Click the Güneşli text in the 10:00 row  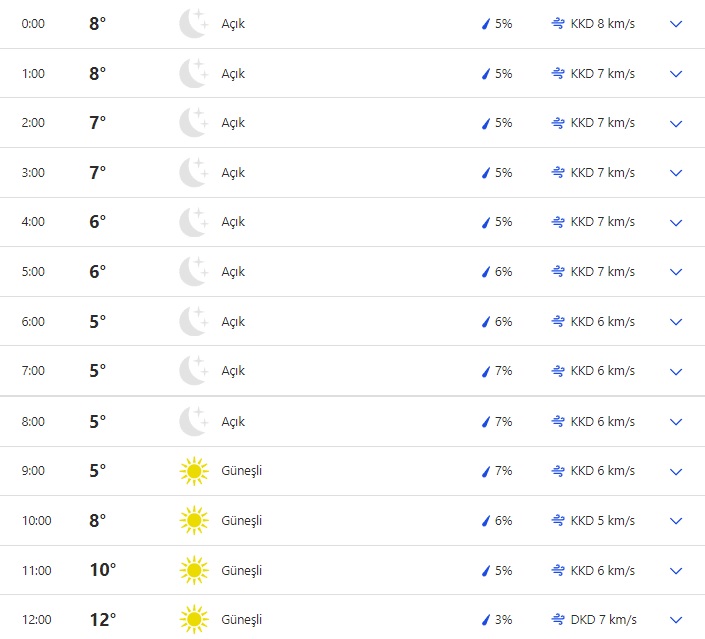(241, 521)
